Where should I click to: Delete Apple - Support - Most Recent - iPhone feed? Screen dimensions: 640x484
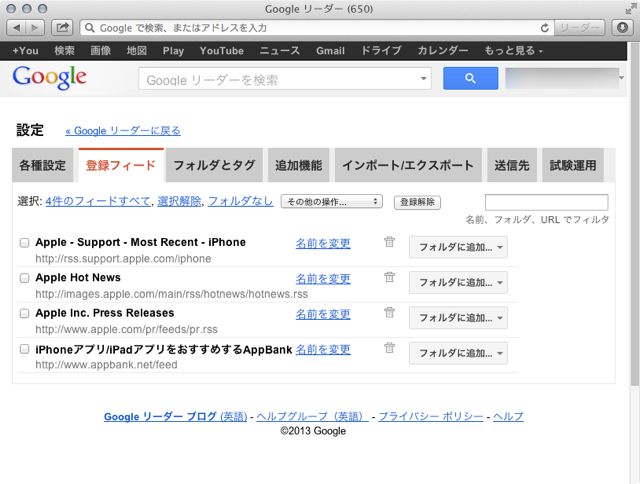coord(389,242)
